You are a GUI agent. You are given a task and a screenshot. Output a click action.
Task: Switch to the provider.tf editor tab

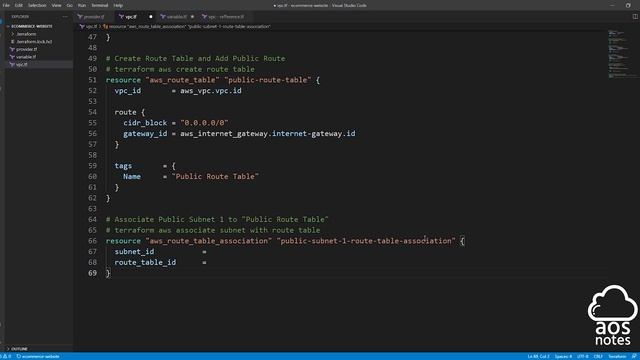93,17
